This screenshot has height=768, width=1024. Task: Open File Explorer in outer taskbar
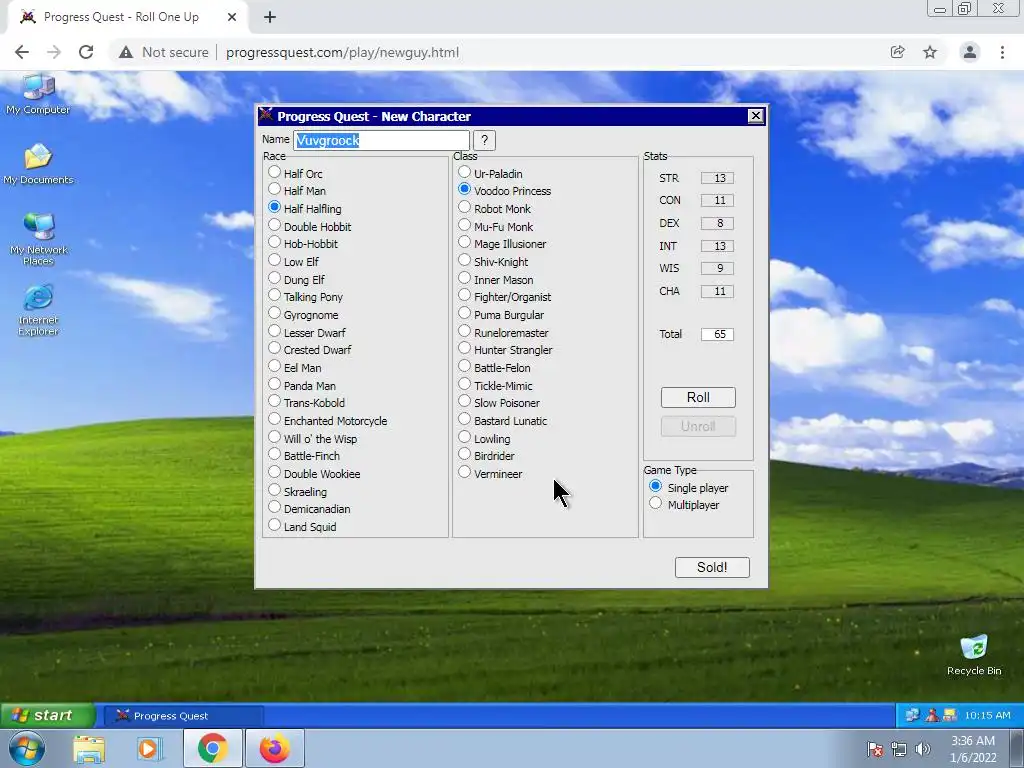point(89,748)
